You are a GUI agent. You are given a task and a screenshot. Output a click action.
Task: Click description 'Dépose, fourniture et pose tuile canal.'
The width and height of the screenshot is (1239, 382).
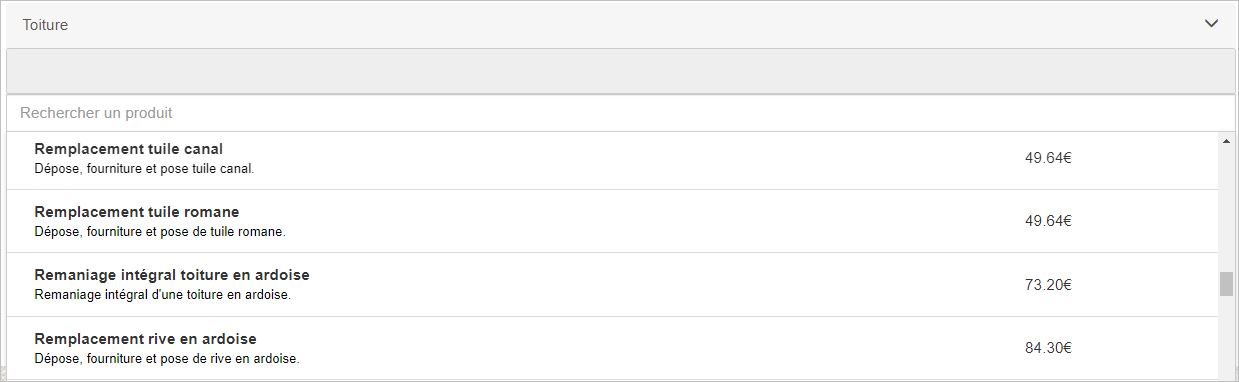tap(144, 168)
